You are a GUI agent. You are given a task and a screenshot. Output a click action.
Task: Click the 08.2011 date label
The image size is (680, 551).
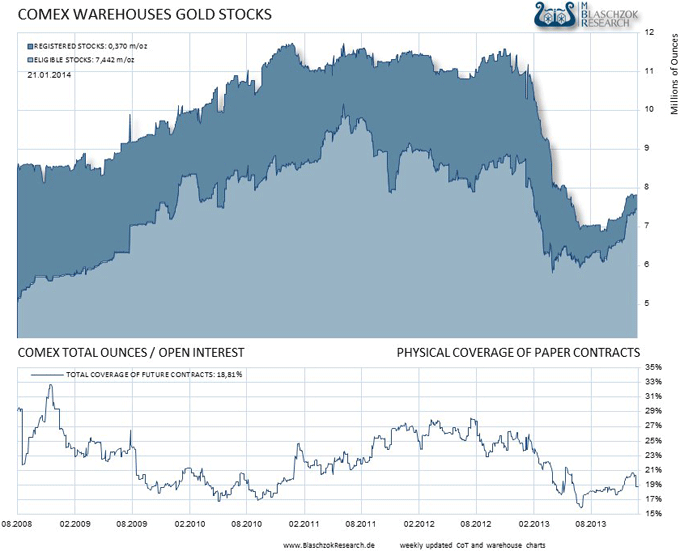point(361,524)
